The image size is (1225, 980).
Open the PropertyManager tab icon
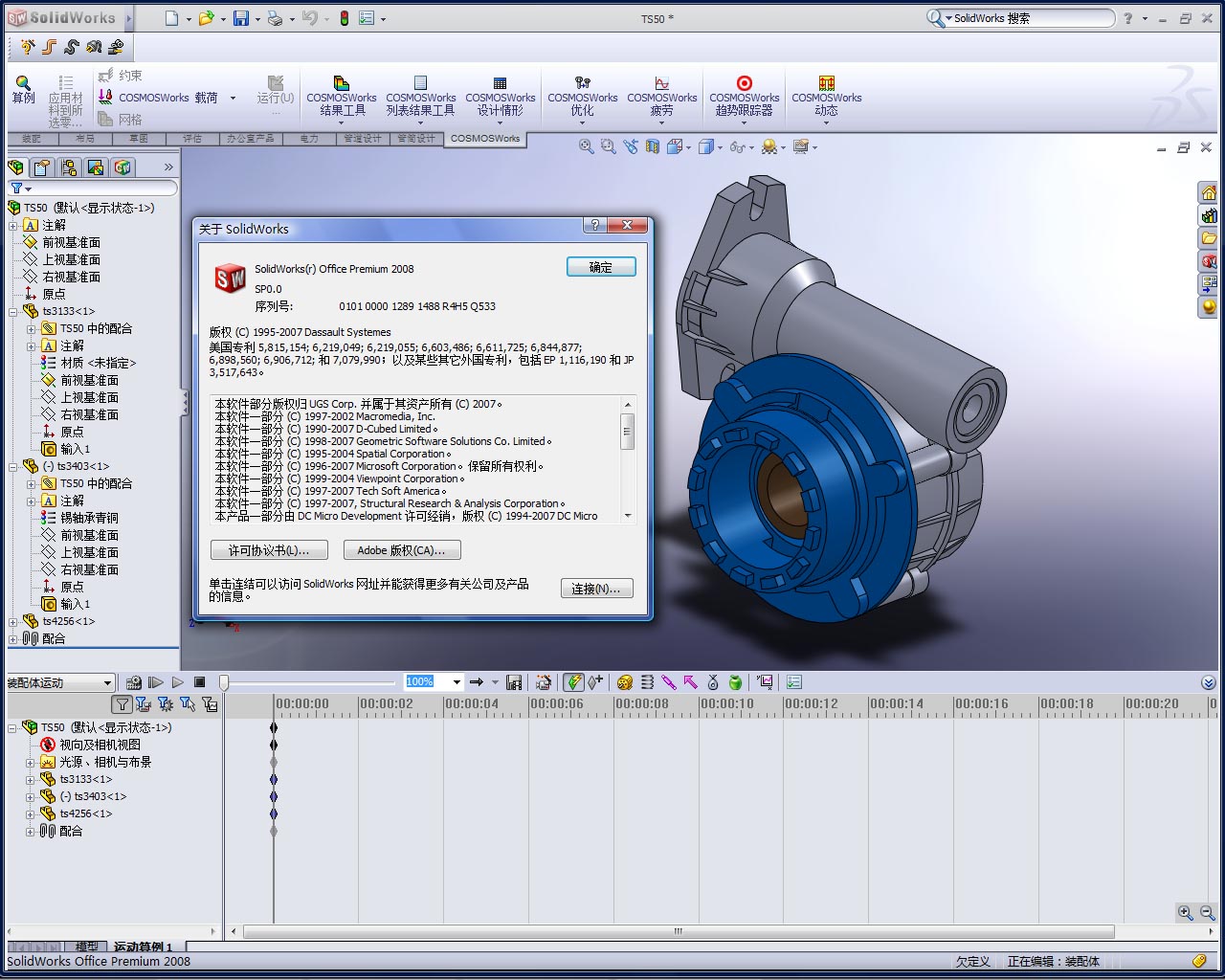pos(42,167)
